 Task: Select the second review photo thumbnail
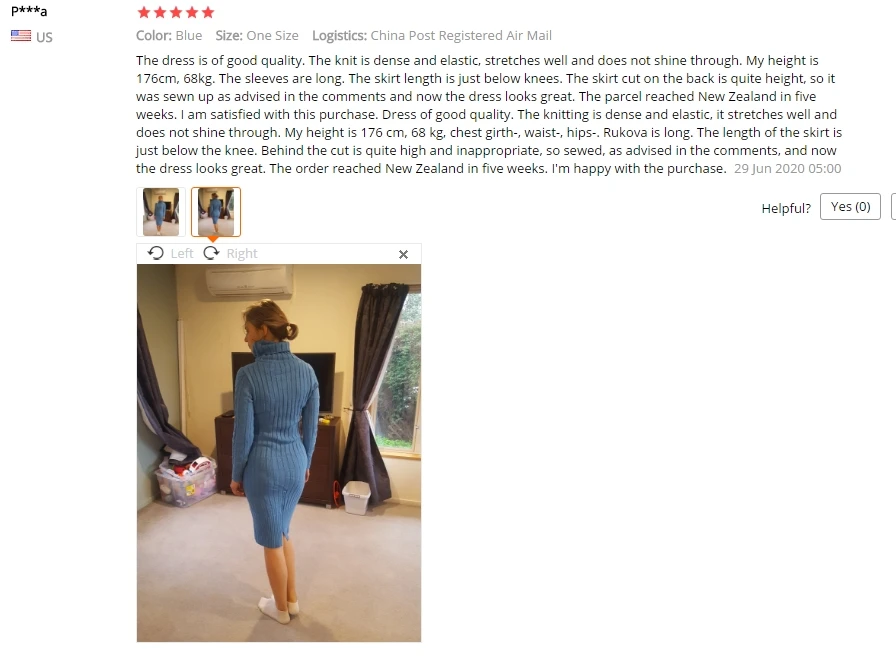[x=216, y=211]
